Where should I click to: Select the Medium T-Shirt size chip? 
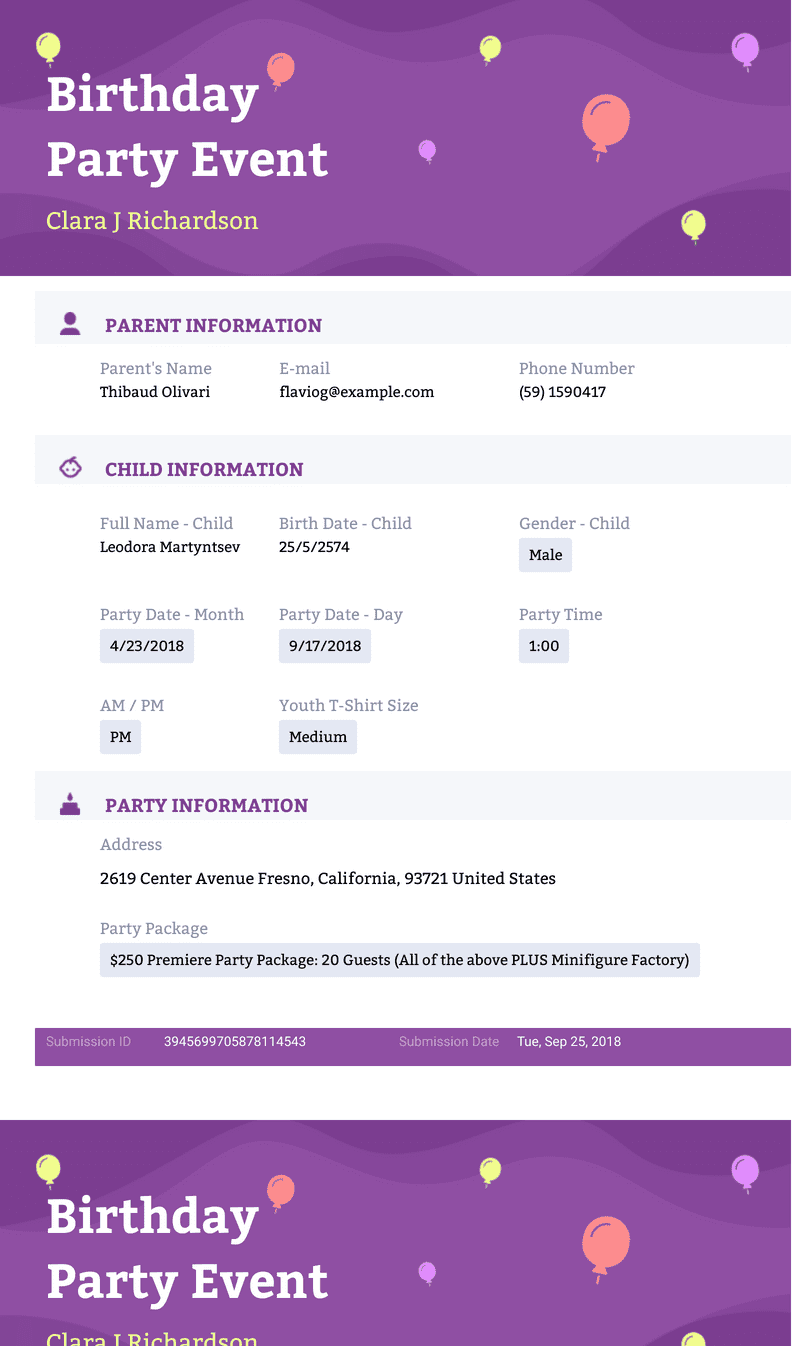point(318,737)
